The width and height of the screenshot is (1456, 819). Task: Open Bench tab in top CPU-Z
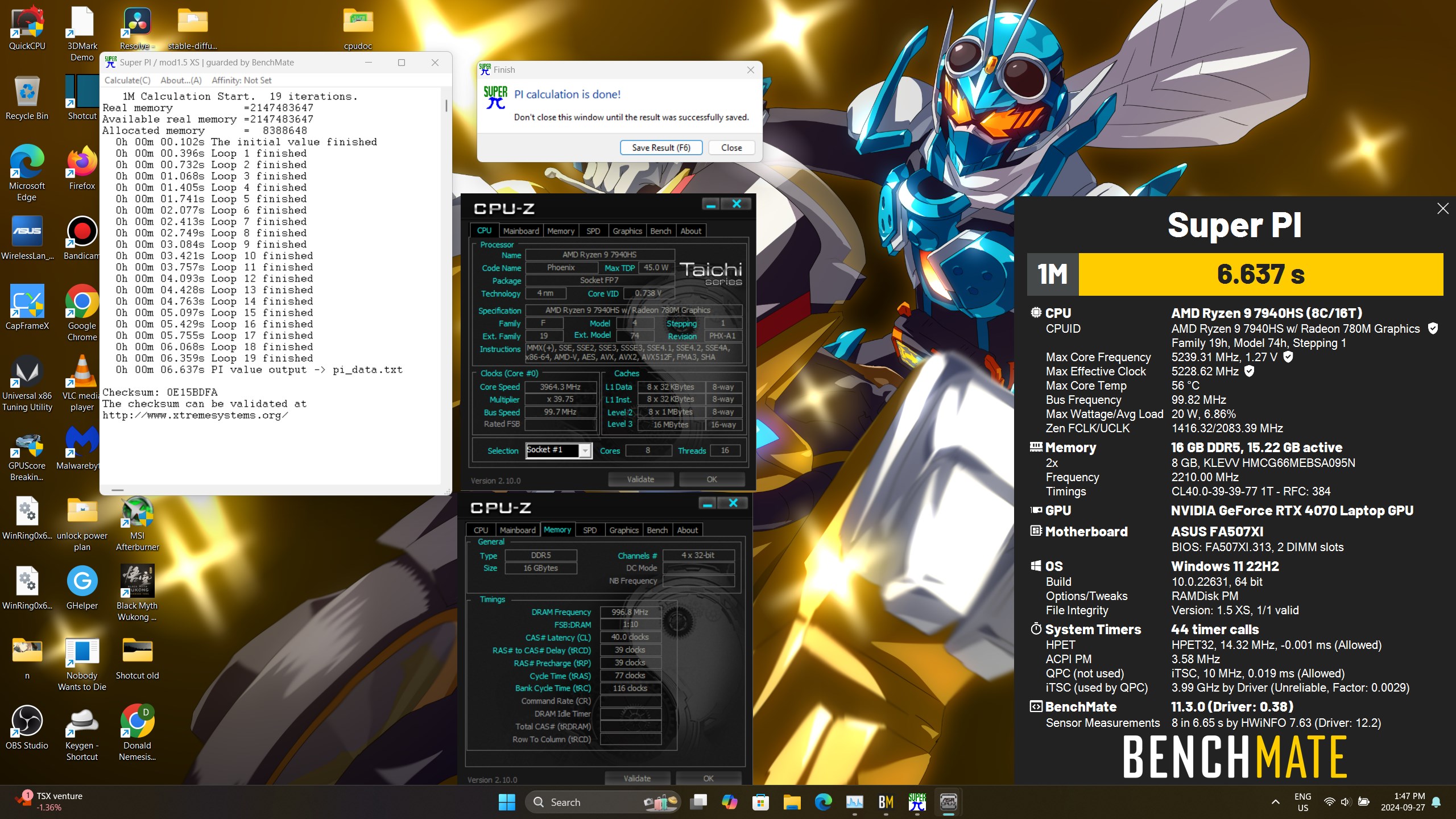[x=660, y=231]
